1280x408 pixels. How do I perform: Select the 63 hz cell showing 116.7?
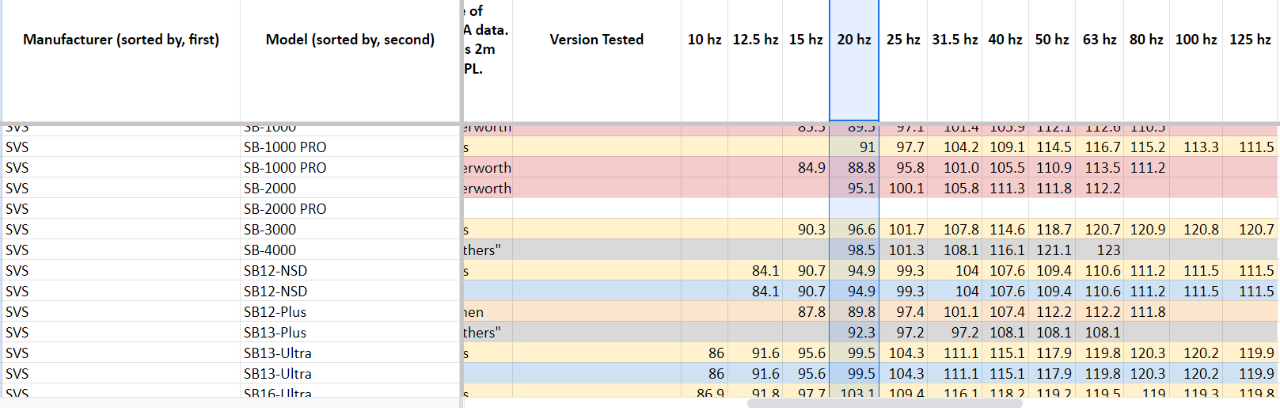click(1099, 146)
